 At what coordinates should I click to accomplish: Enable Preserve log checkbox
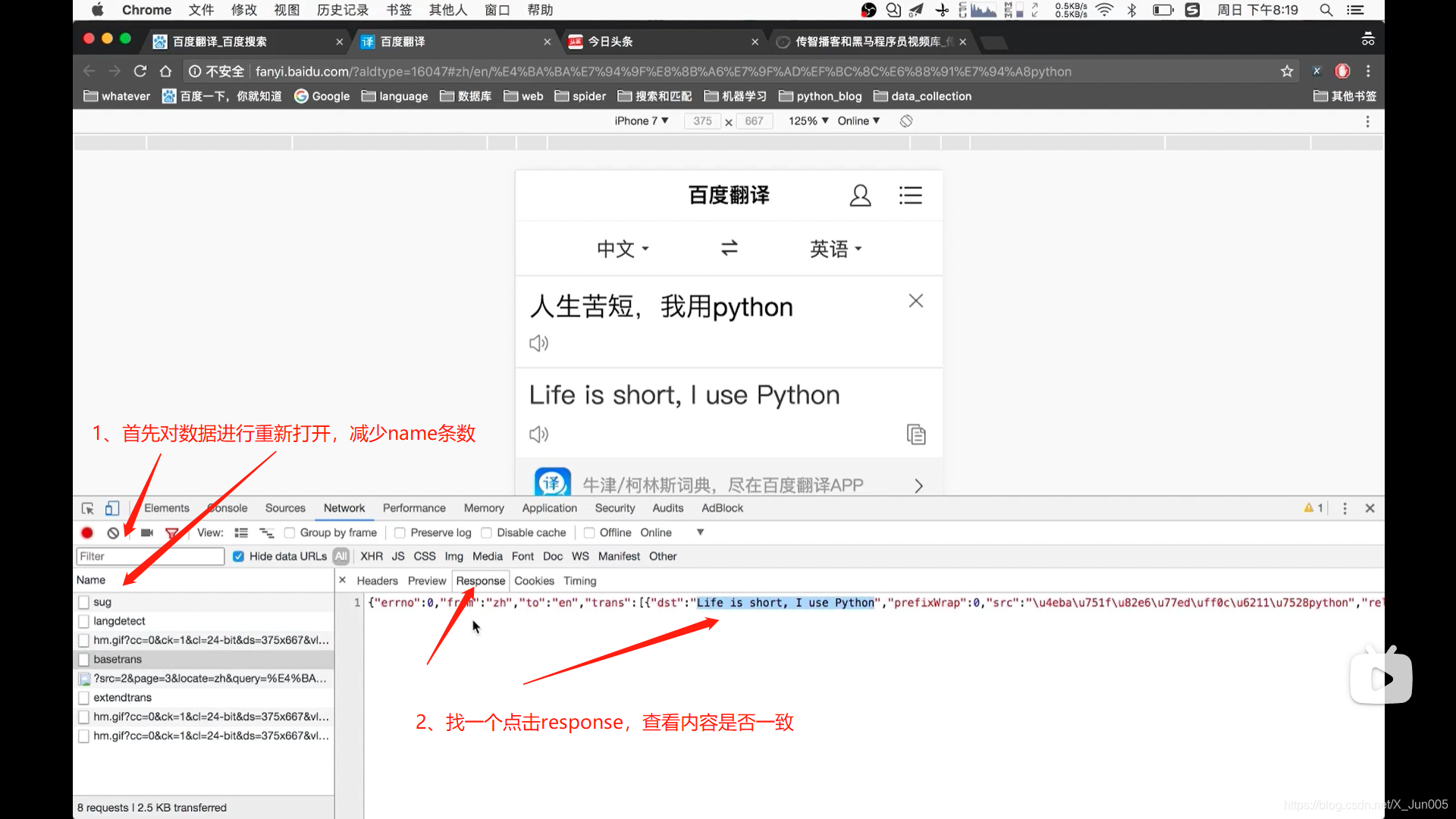pyautogui.click(x=400, y=533)
